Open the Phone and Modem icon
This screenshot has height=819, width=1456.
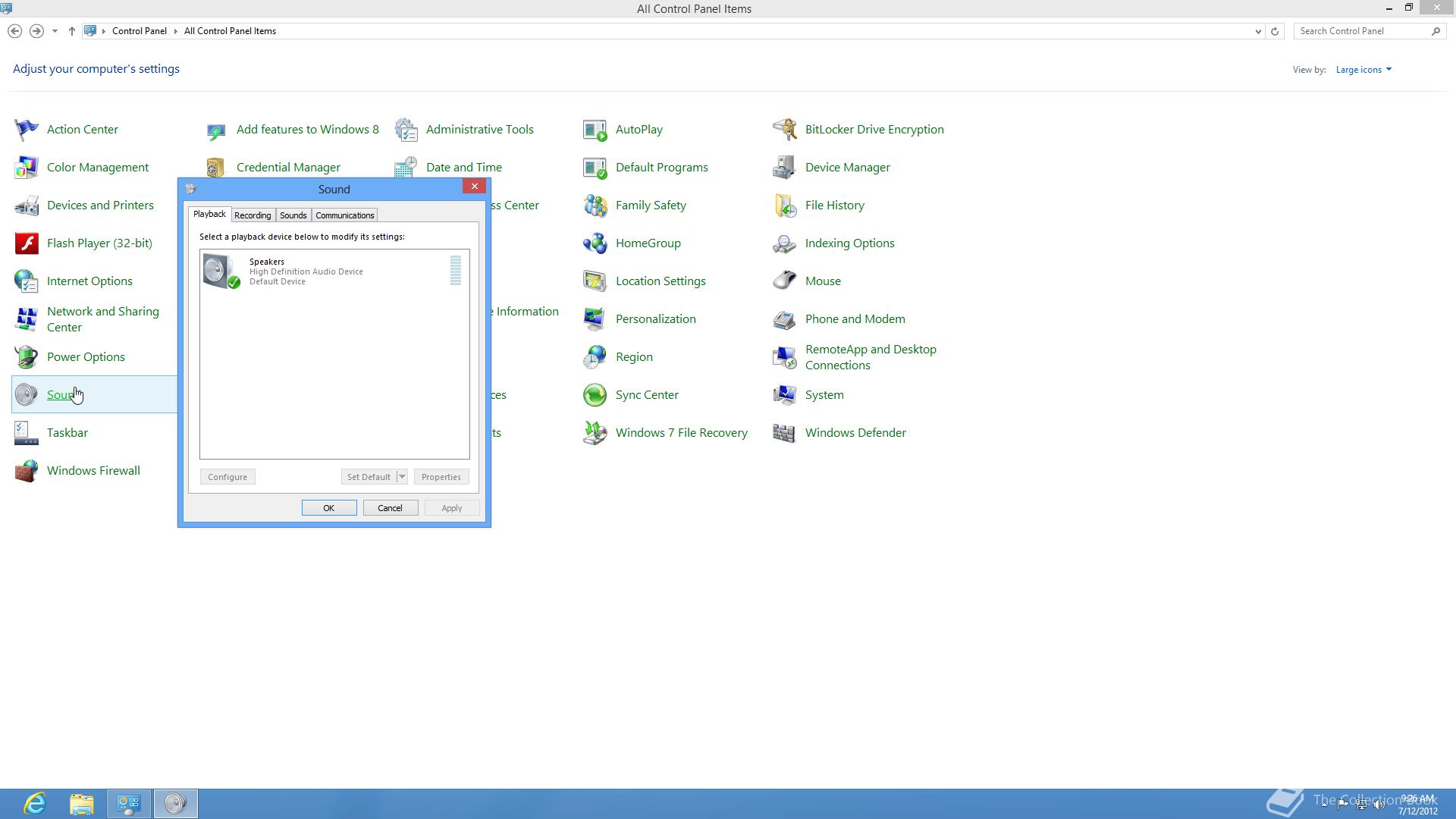click(x=785, y=319)
